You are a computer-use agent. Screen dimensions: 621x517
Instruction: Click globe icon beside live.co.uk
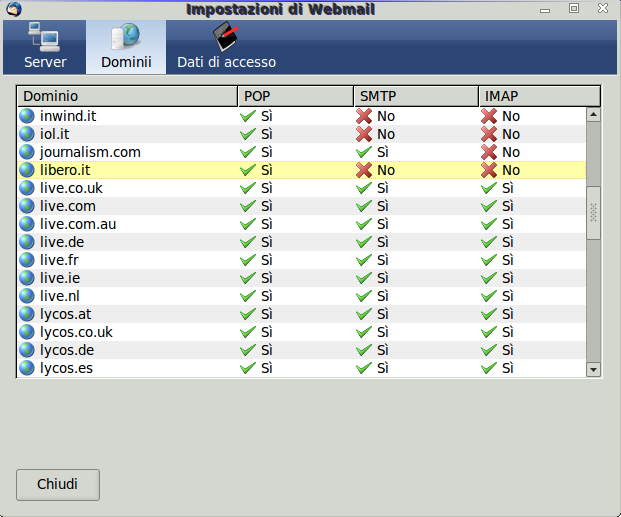point(27,188)
